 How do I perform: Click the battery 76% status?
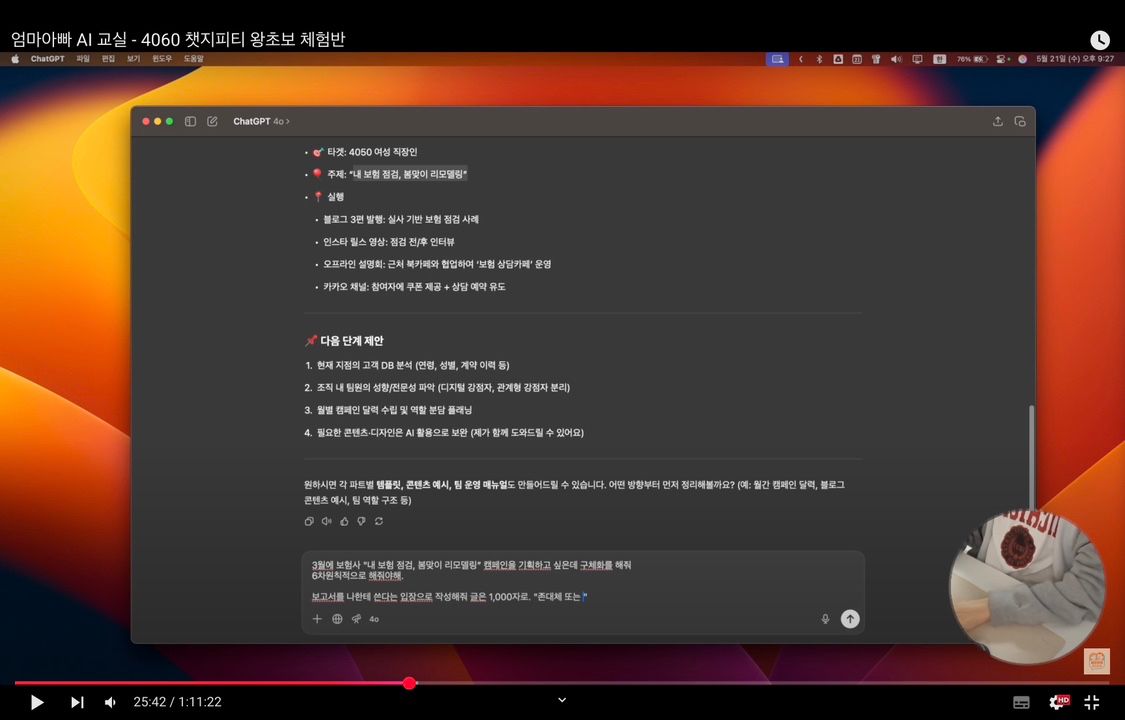(972, 59)
